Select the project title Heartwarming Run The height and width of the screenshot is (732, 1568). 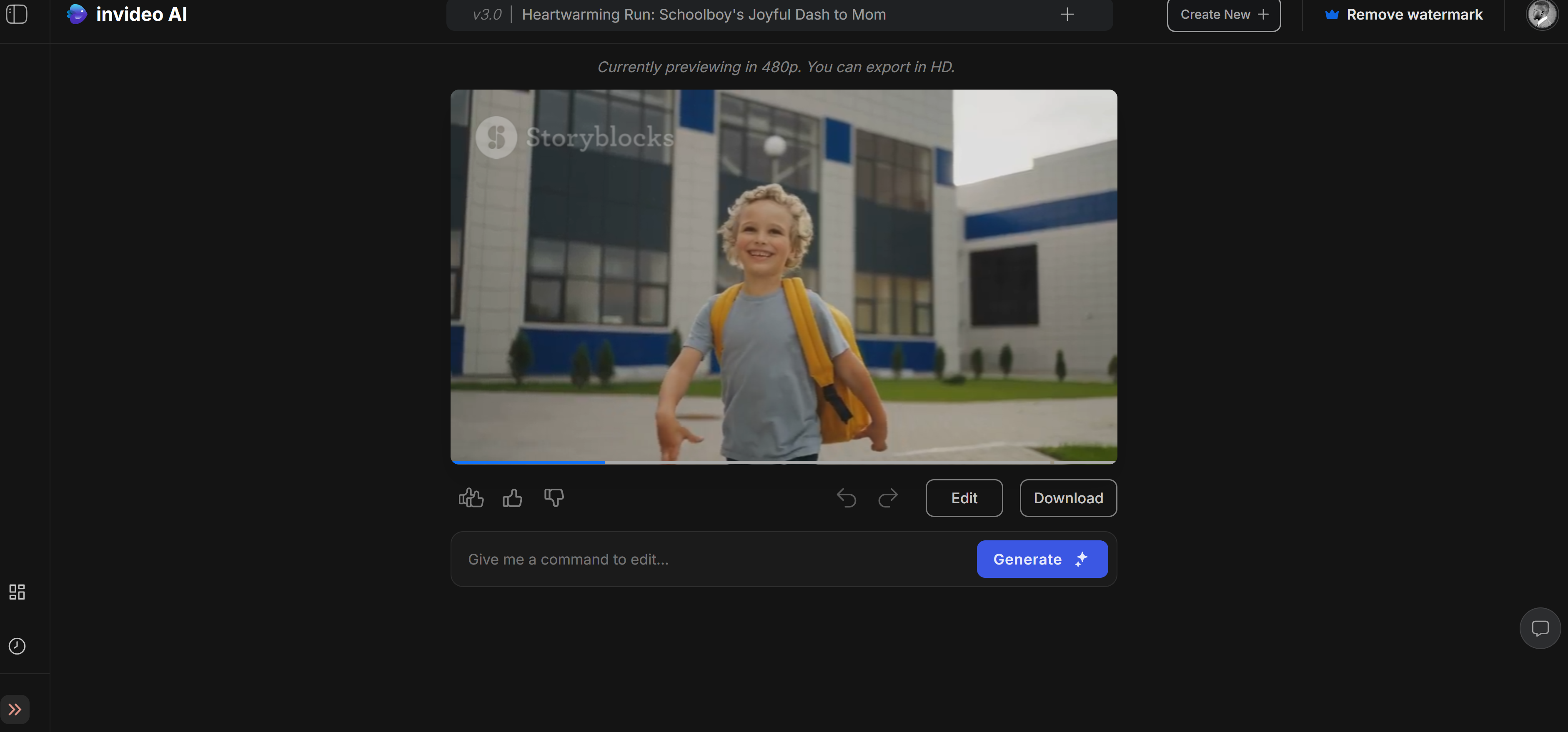coord(704,14)
